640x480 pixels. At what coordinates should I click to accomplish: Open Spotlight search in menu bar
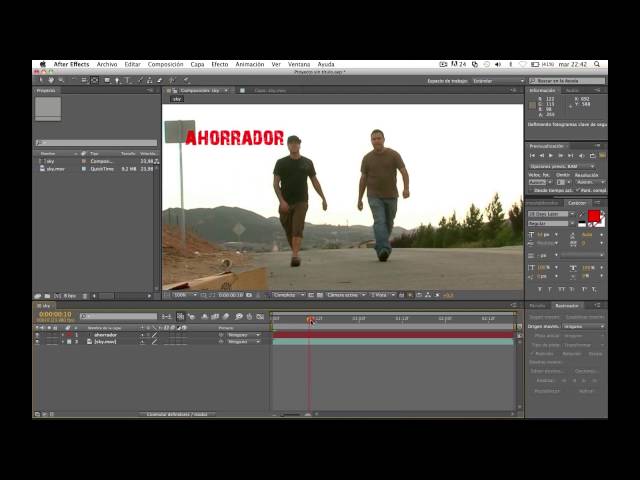pos(597,64)
